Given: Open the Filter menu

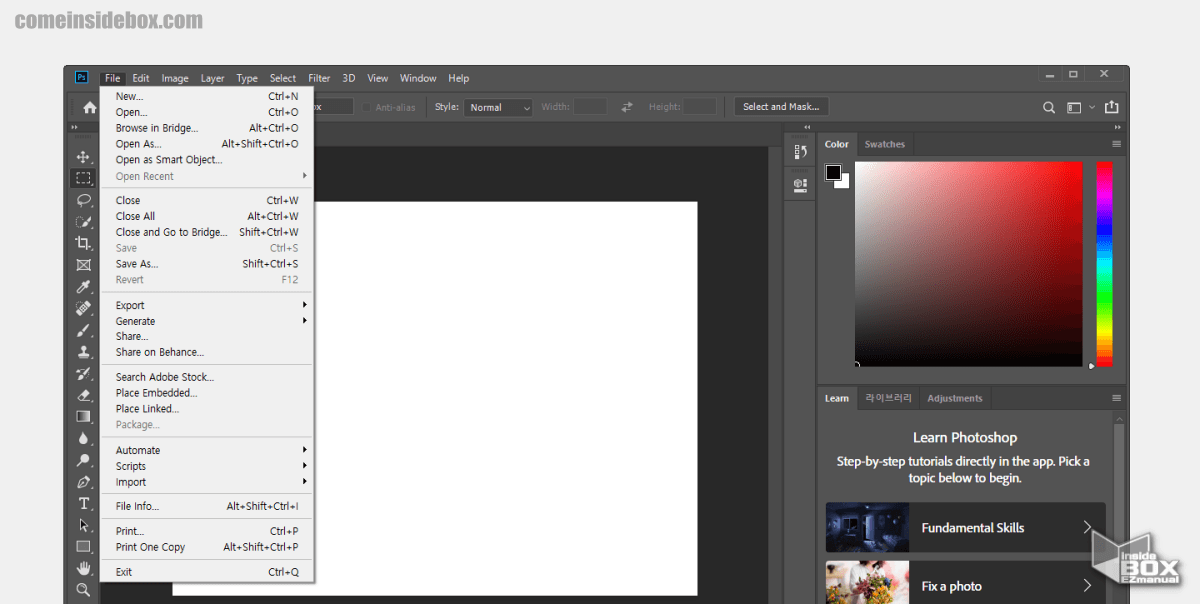Looking at the screenshot, I should coord(319,78).
